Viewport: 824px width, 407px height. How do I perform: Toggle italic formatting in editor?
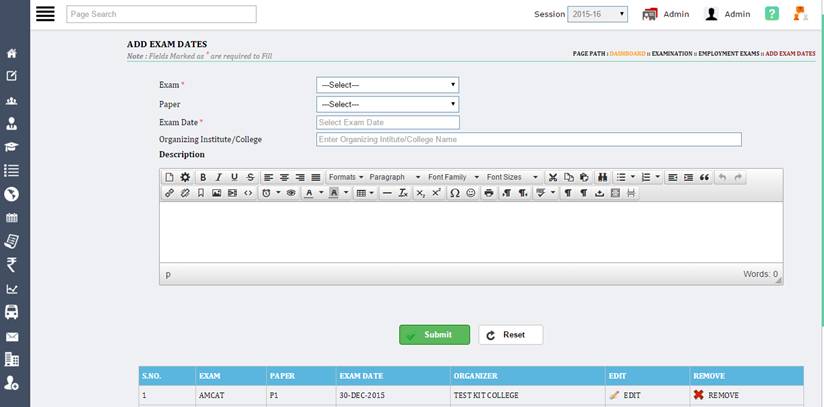[219, 177]
